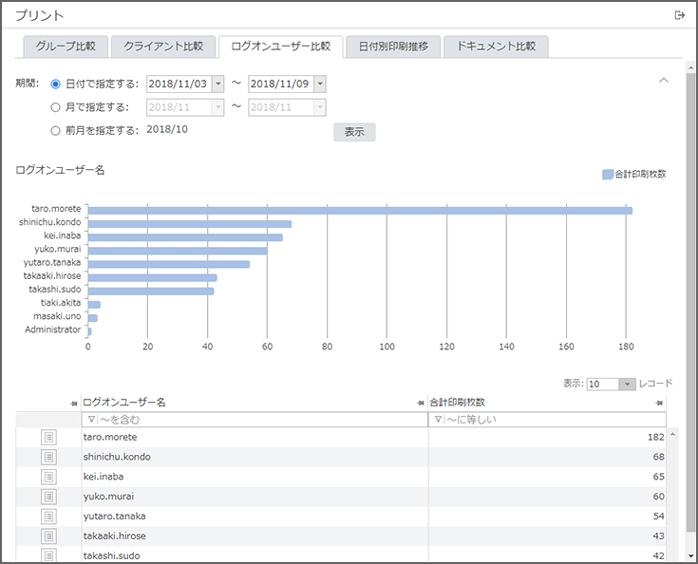Click the 表示 button
This screenshot has height=564, width=698.
click(354, 132)
